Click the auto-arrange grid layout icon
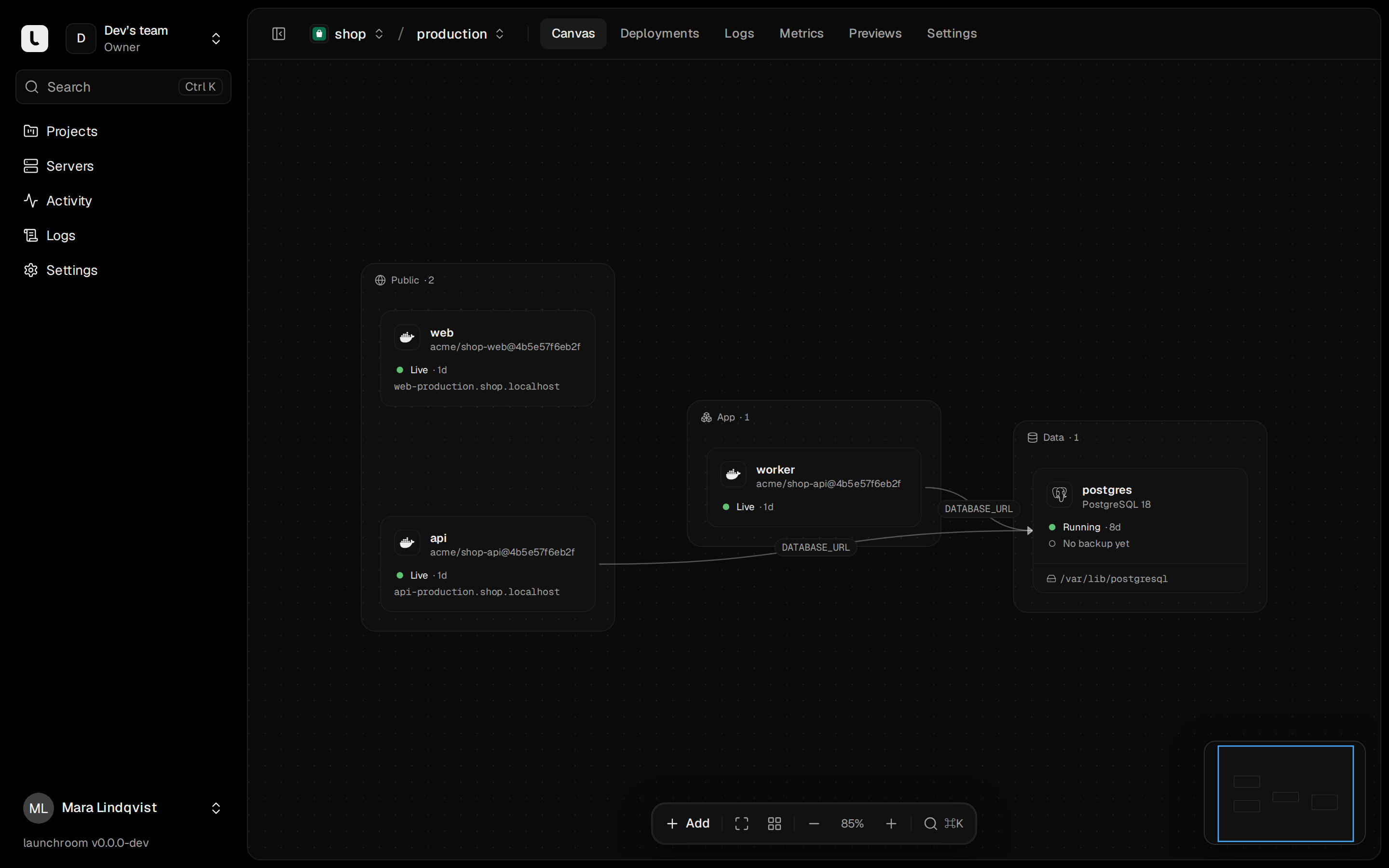Viewport: 1389px width, 868px height. tap(774, 824)
